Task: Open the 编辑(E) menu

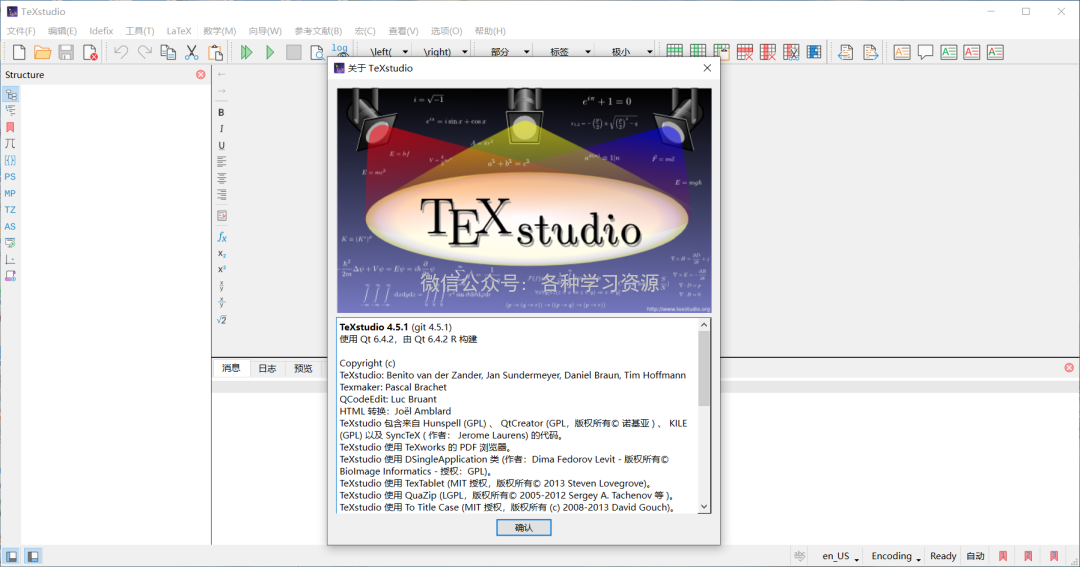Action: tap(62, 31)
